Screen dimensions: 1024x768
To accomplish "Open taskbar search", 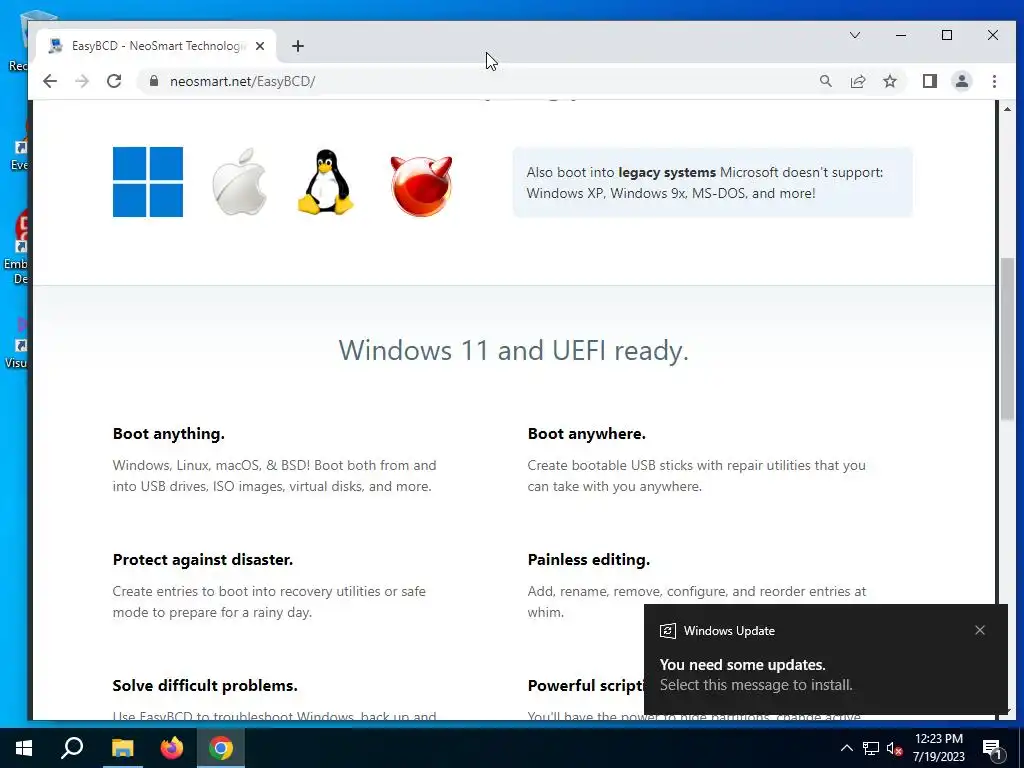I will [72, 748].
